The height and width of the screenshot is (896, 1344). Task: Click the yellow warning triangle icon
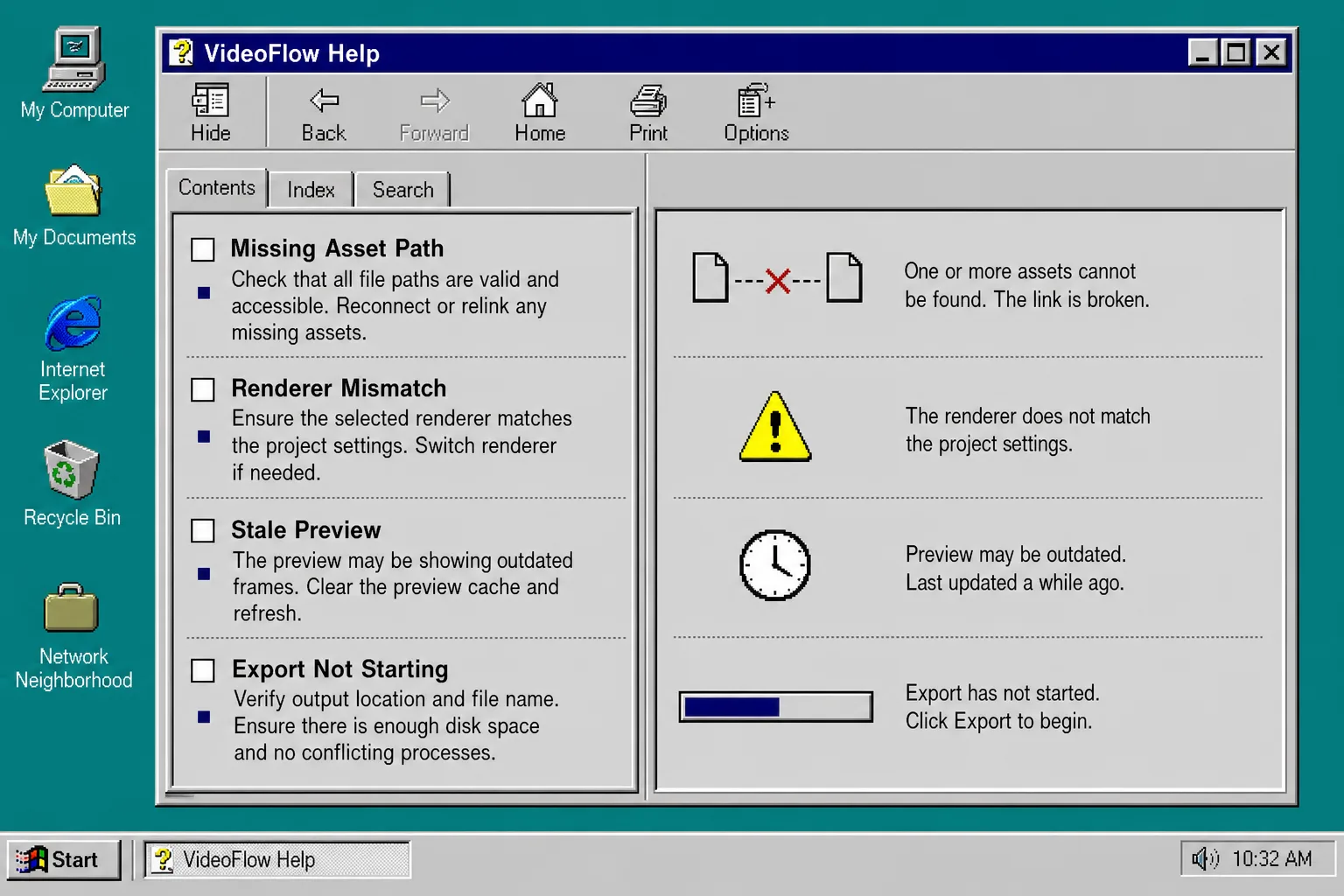coord(775,427)
